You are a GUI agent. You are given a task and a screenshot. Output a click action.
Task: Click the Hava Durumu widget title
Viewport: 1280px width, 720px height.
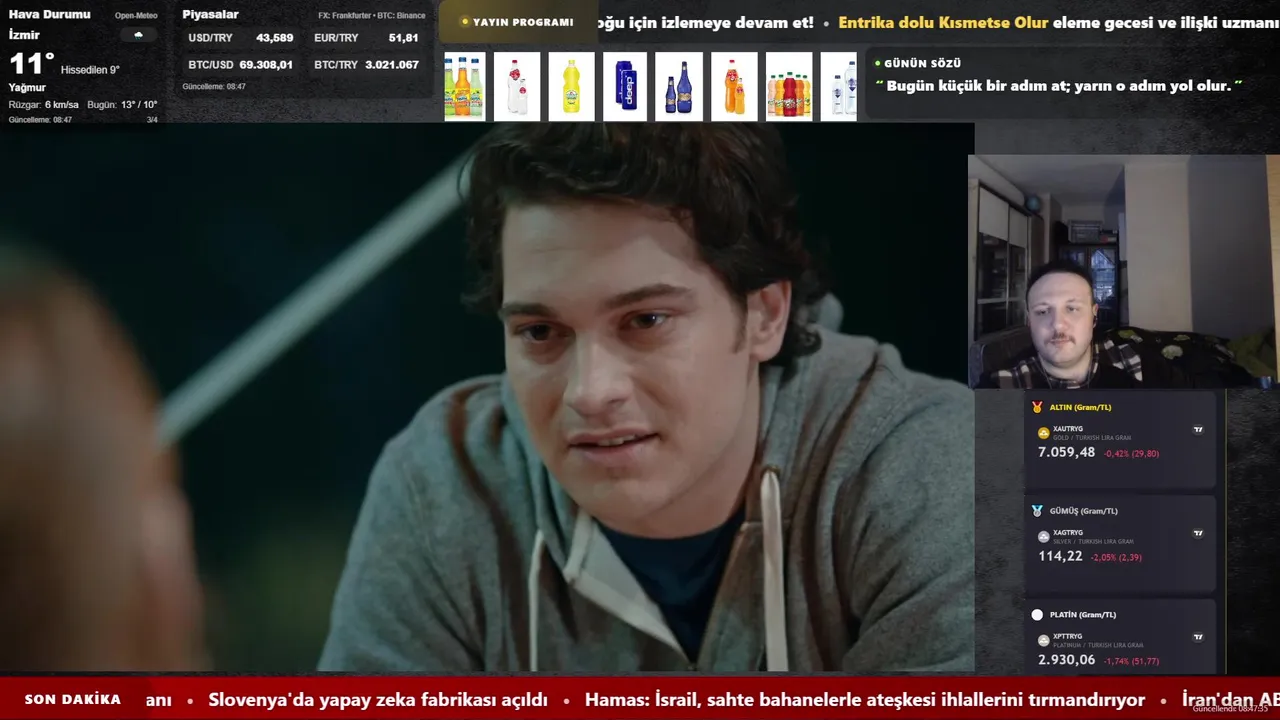(x=50, y=14)
